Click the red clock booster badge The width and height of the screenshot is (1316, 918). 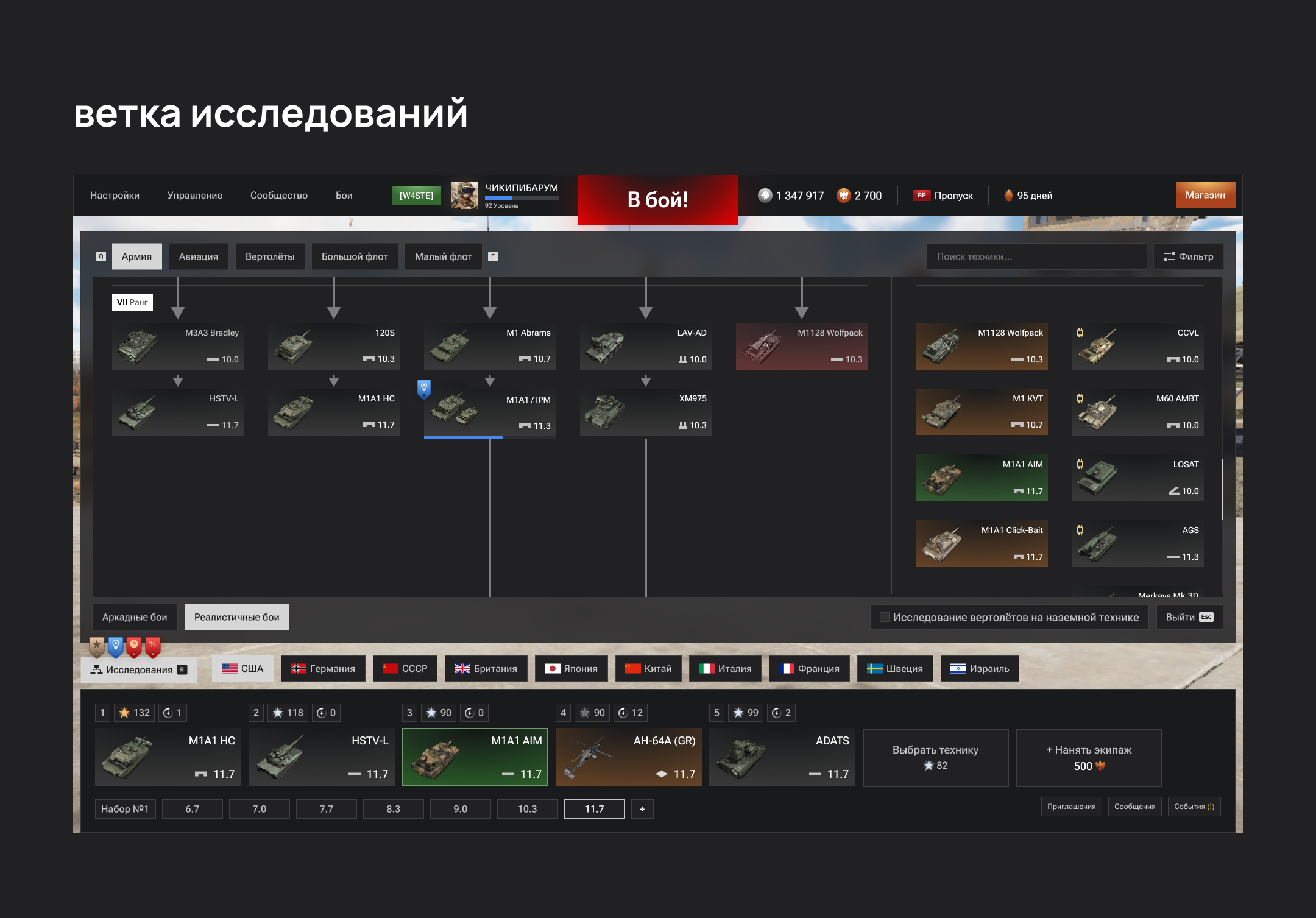click(134, 646)
